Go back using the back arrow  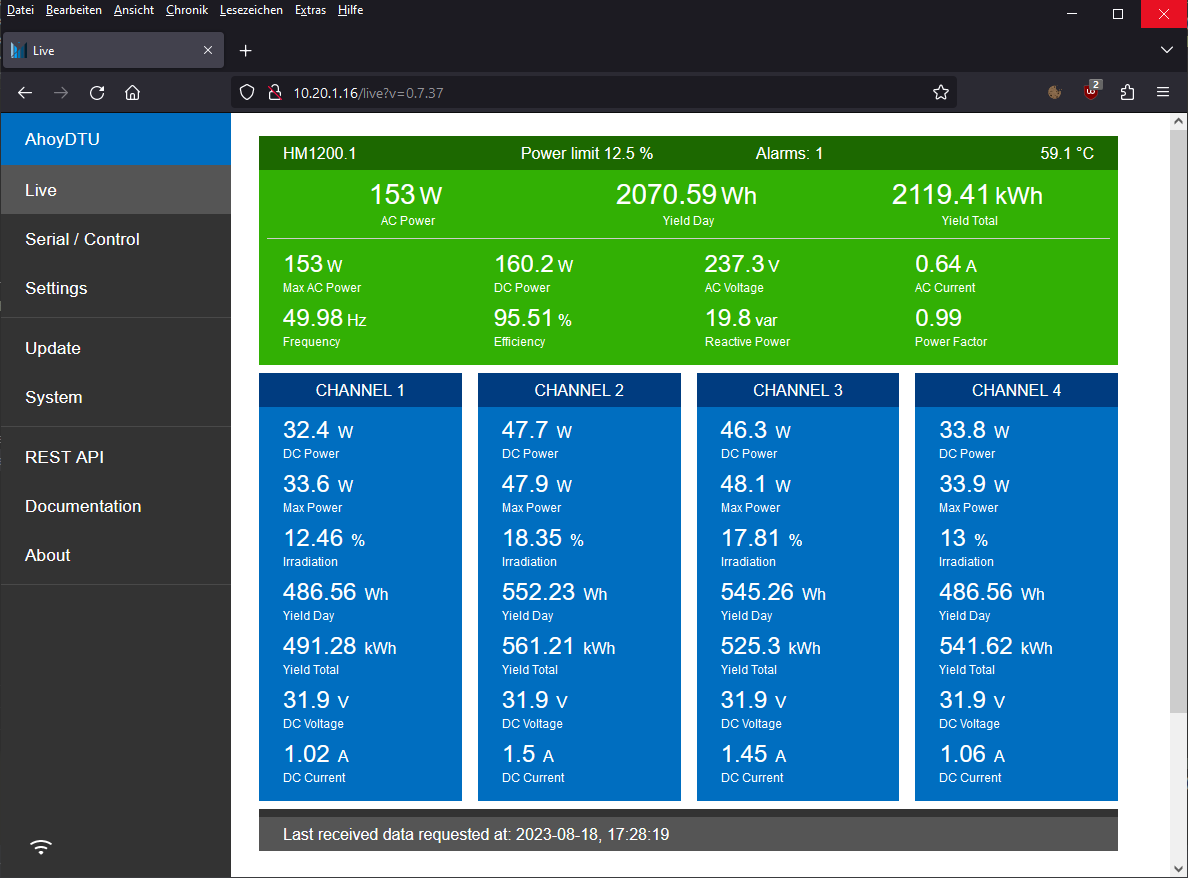click(x=26, y=93)
